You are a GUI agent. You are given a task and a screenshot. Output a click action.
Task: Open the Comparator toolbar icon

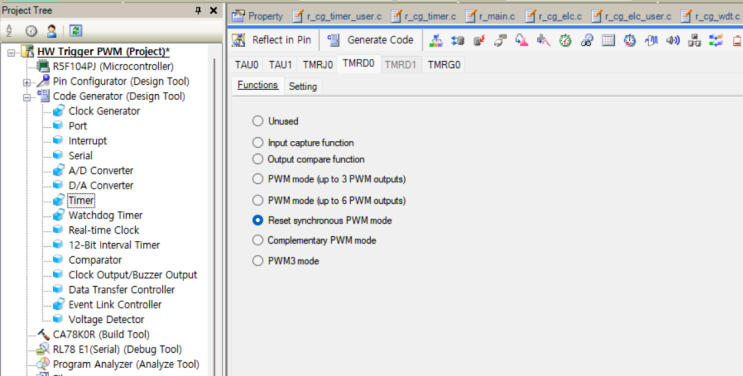[651, 41]
